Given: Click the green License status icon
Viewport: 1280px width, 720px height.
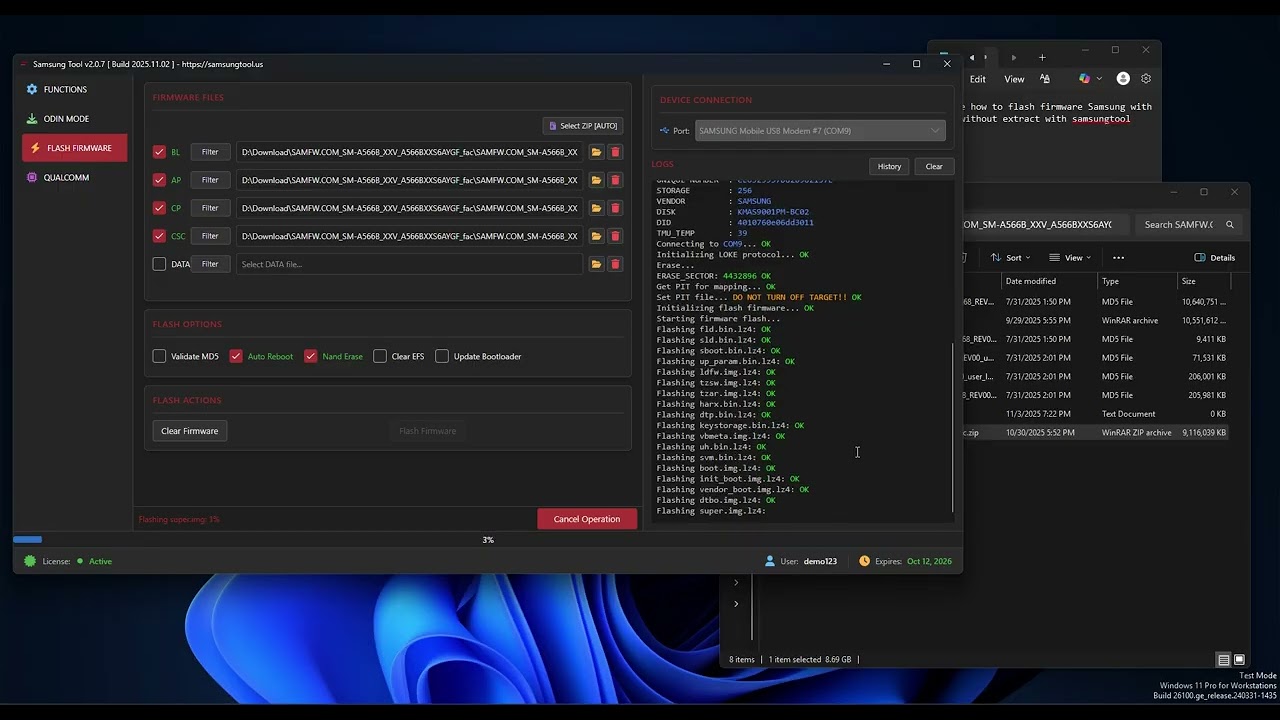Looking at the screenshot, I should pyautogui.click(x=30, y=561).
